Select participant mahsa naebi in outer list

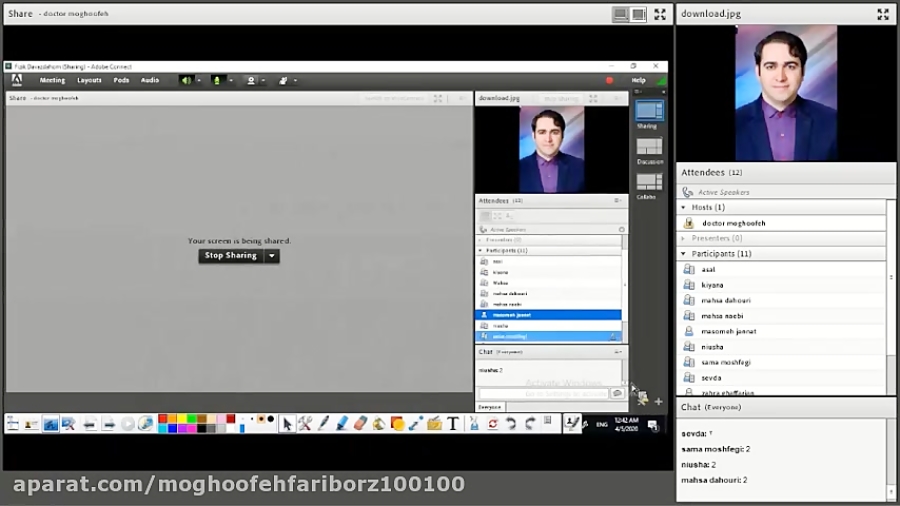click(783, 316)
